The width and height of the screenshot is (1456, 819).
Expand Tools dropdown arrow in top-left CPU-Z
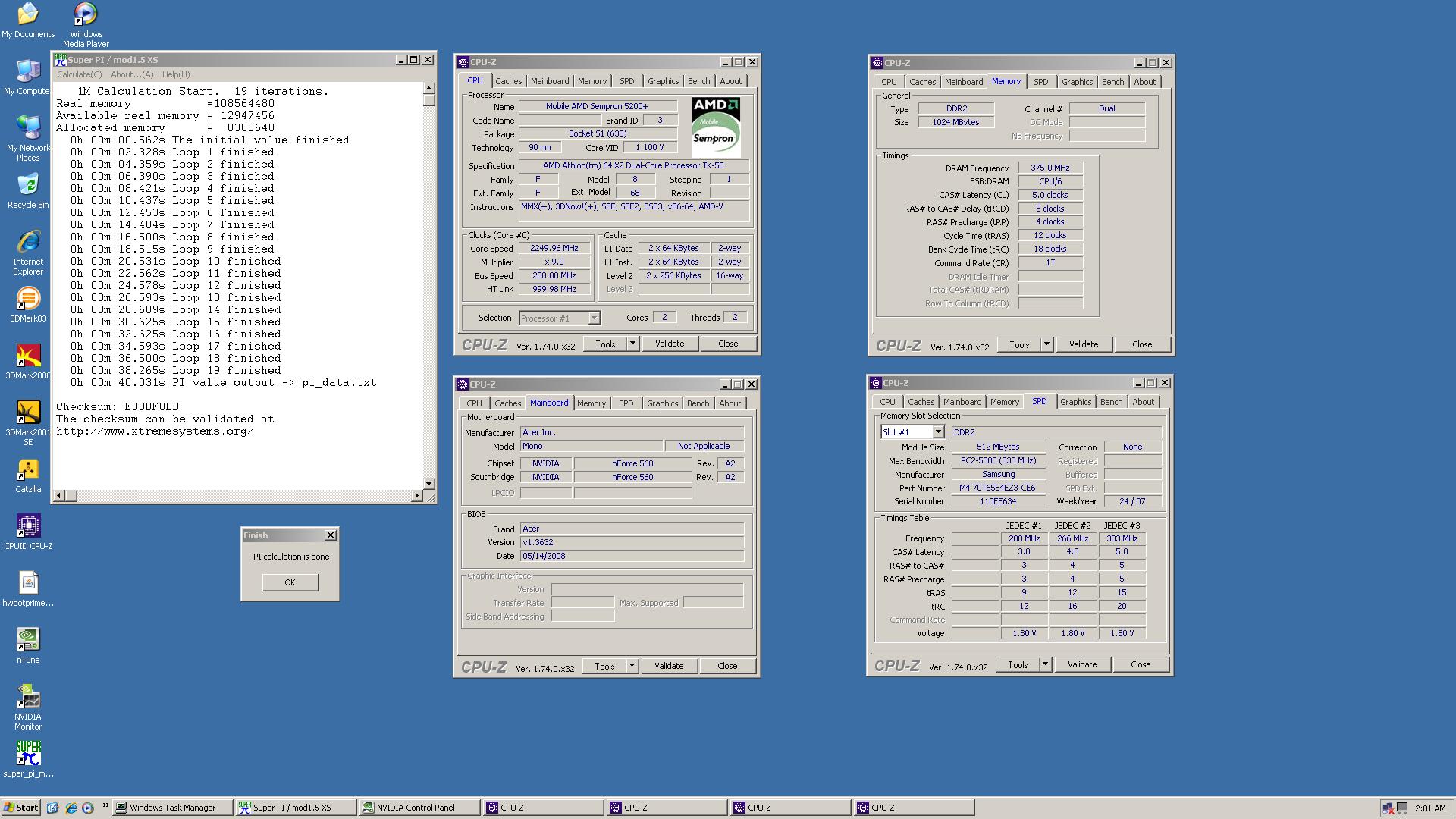pyautogui.click(x=632, y=344)
